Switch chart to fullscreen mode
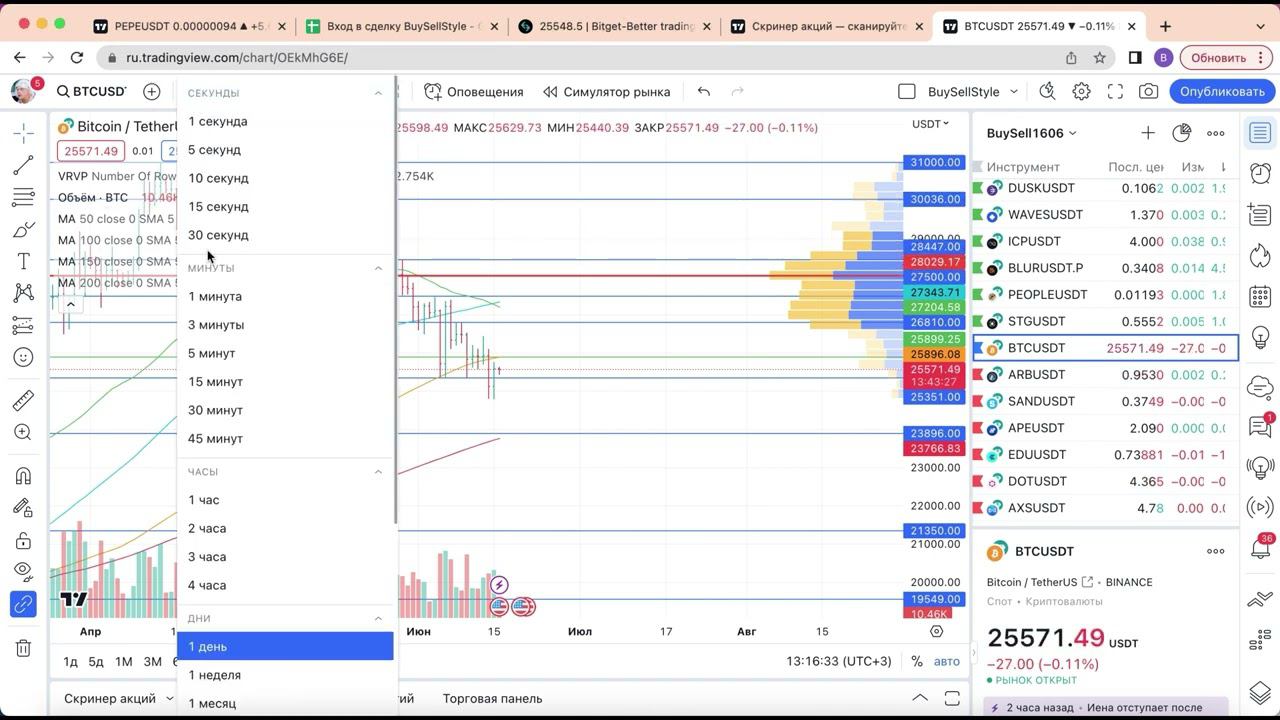The image size is (1280, 720). 1115,91
